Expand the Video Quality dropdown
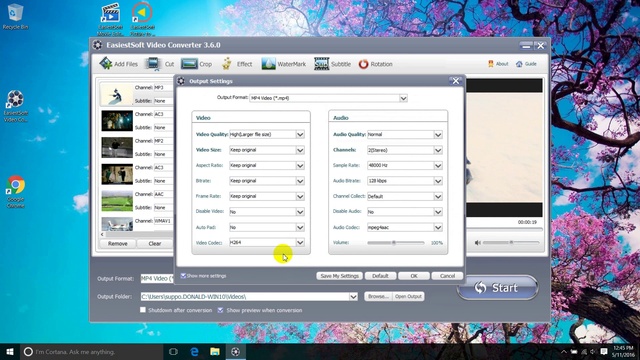Viewport: 640px width, 360px height. (300, 134)
